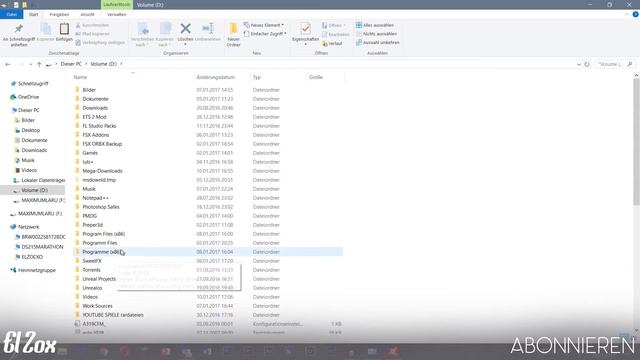Click Ausschneiden in the ribbon
Image resolution: width=640 pixels, height=360 pixels.
click(x=93, y=25)
